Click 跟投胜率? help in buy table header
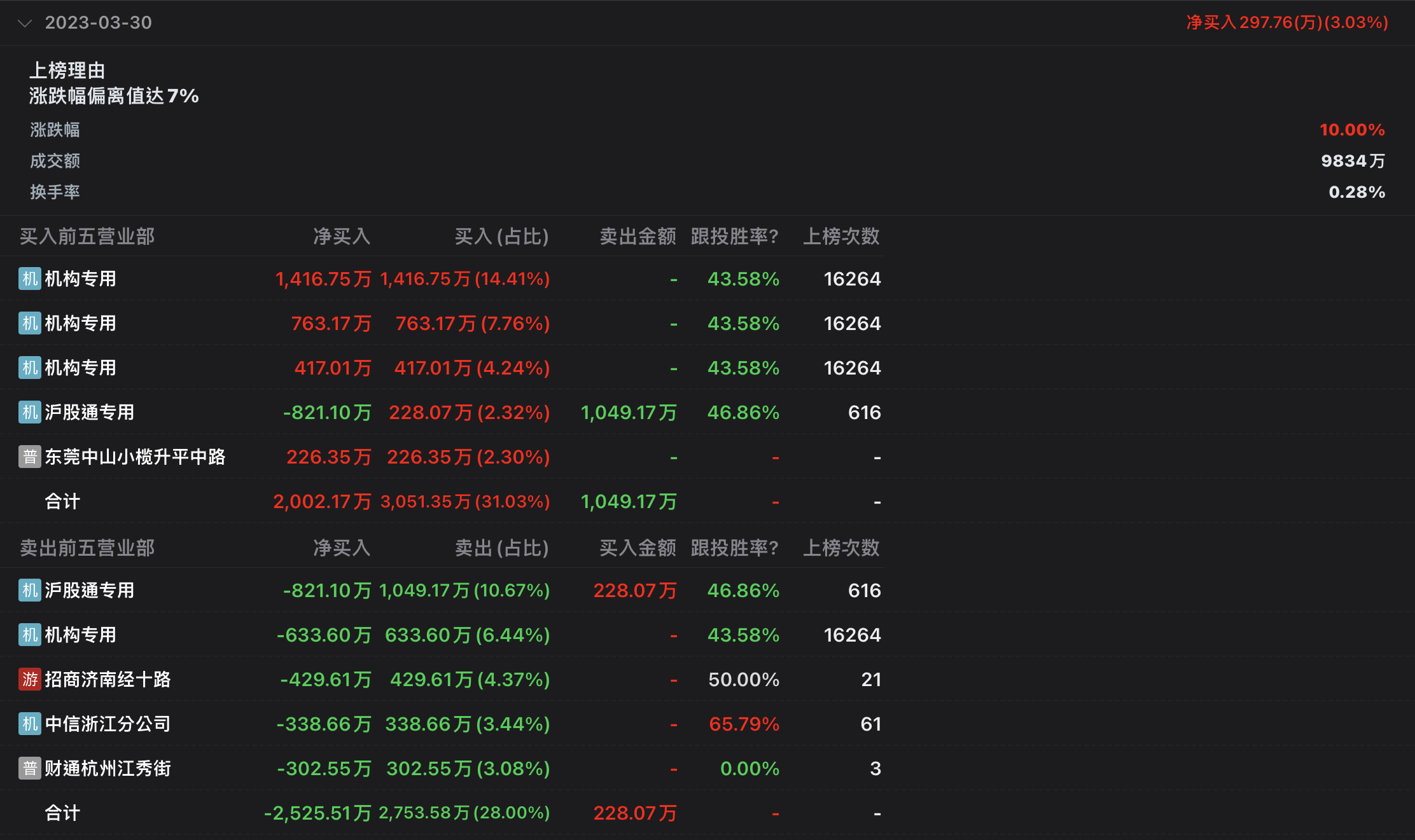Screen dimensions: 1415x840 point(734,237)
